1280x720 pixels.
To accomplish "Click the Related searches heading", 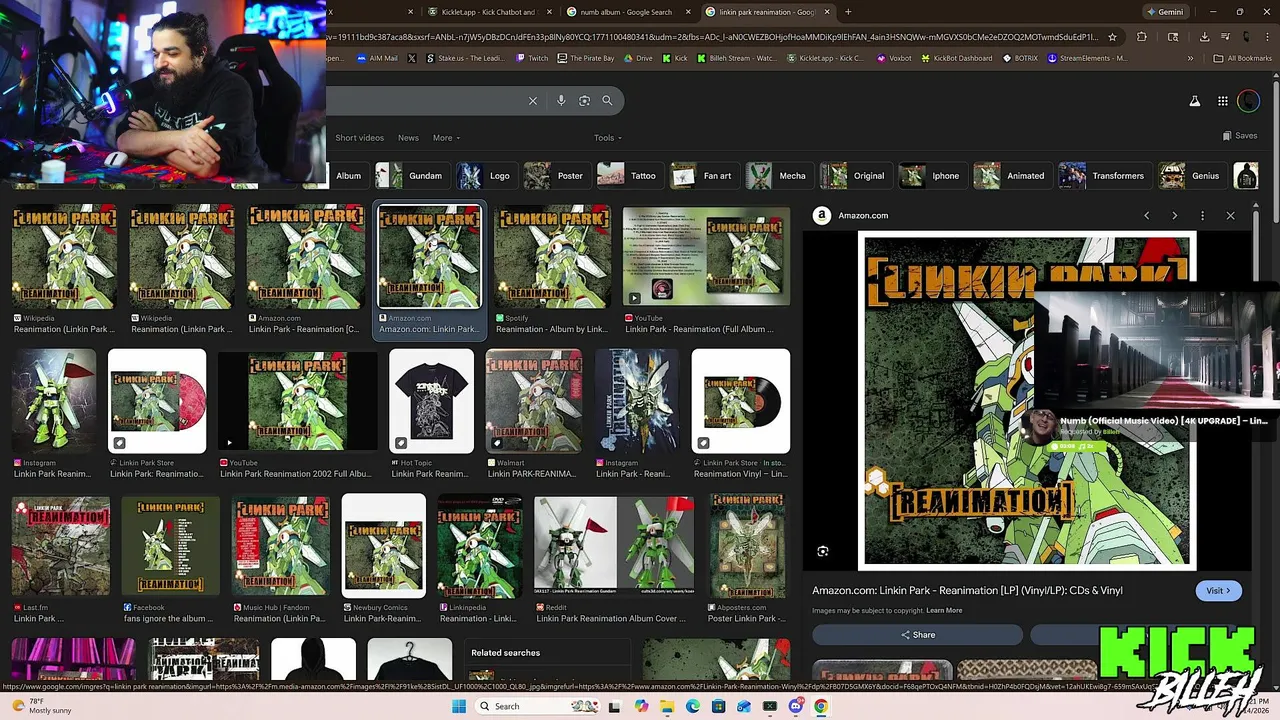I will (x=505, y=653).
